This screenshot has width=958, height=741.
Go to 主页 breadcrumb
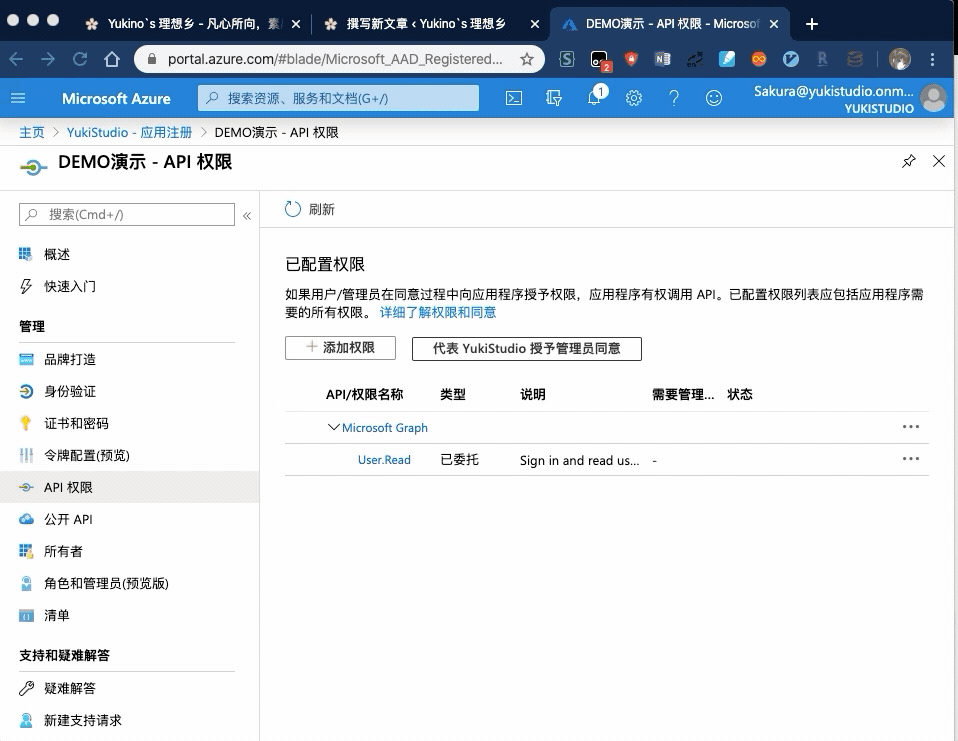32,133
